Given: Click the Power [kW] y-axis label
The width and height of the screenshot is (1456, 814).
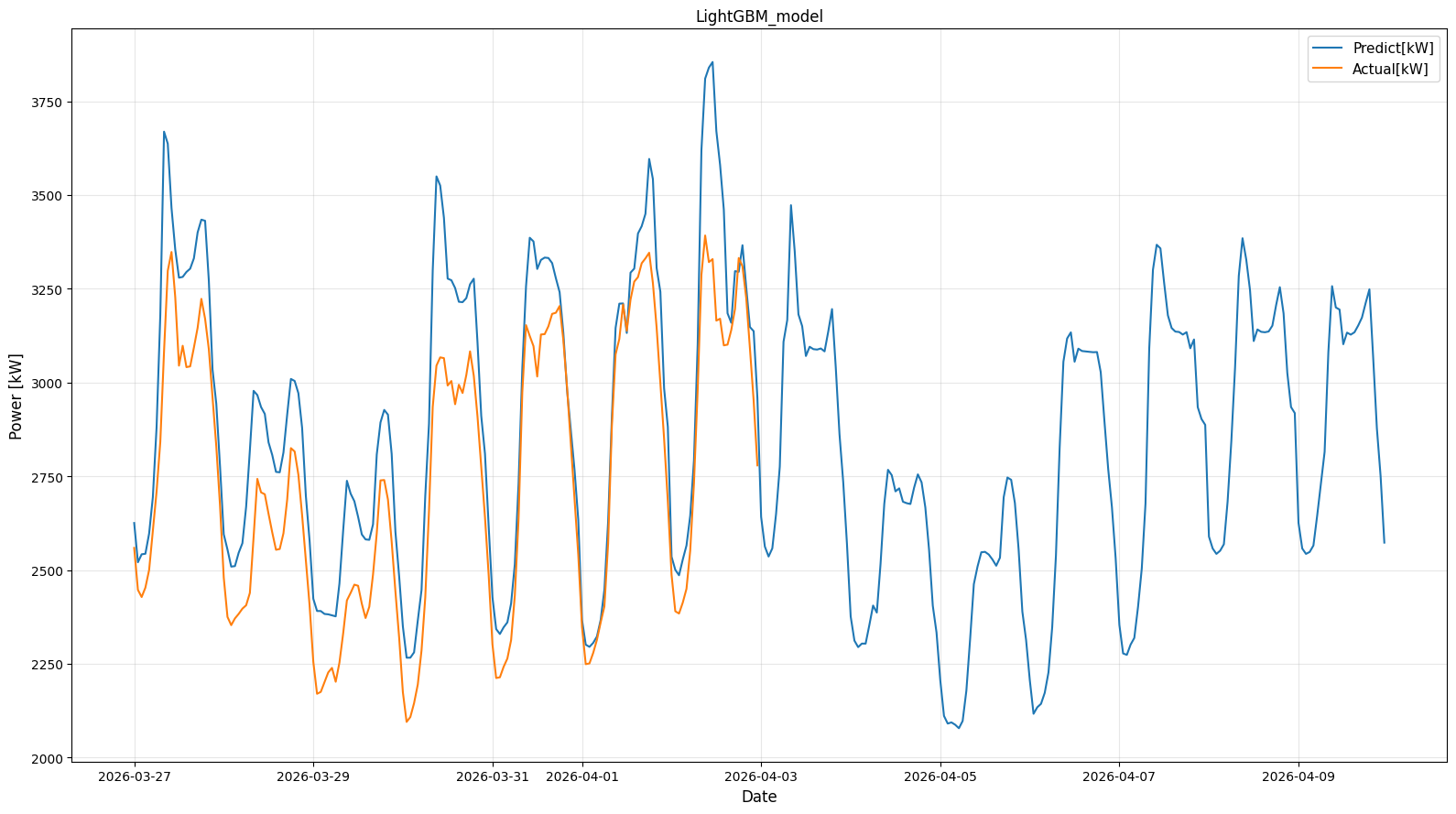Looking at the screenshot, I should (16, 396).
